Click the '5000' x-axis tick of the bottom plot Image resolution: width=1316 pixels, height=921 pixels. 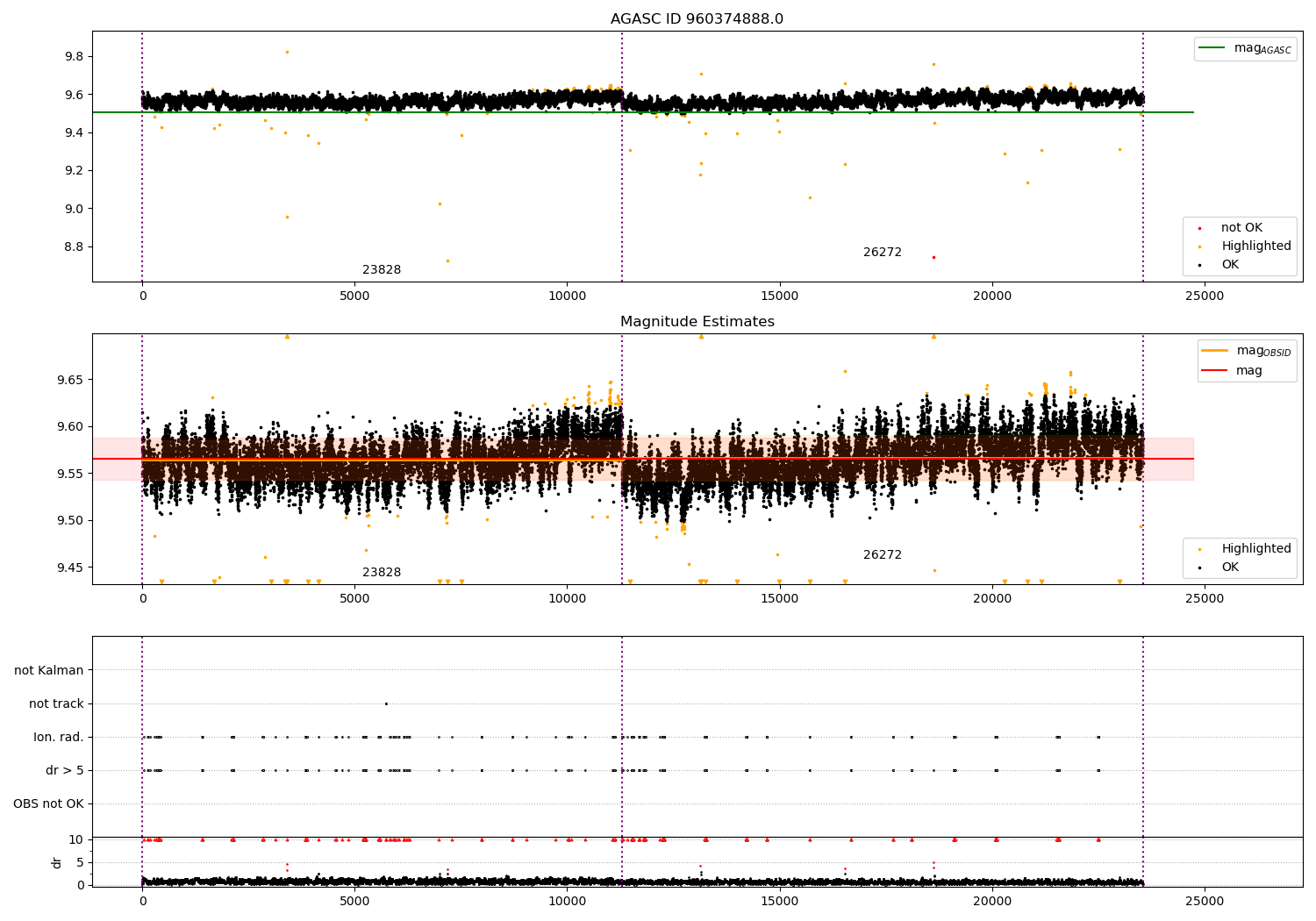(x=354, y=901)
